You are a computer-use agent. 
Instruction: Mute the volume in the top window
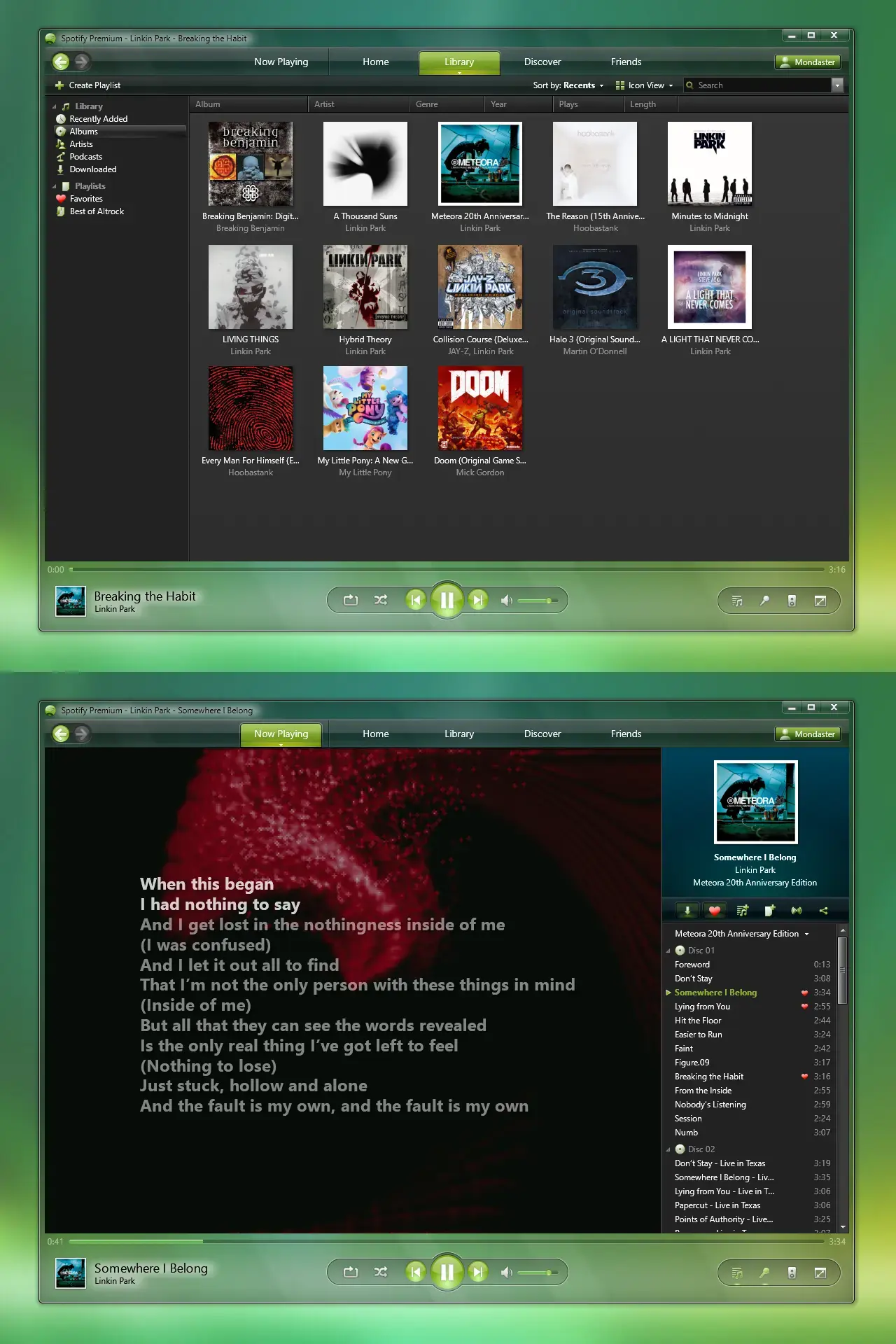click(x=506, y=600)
